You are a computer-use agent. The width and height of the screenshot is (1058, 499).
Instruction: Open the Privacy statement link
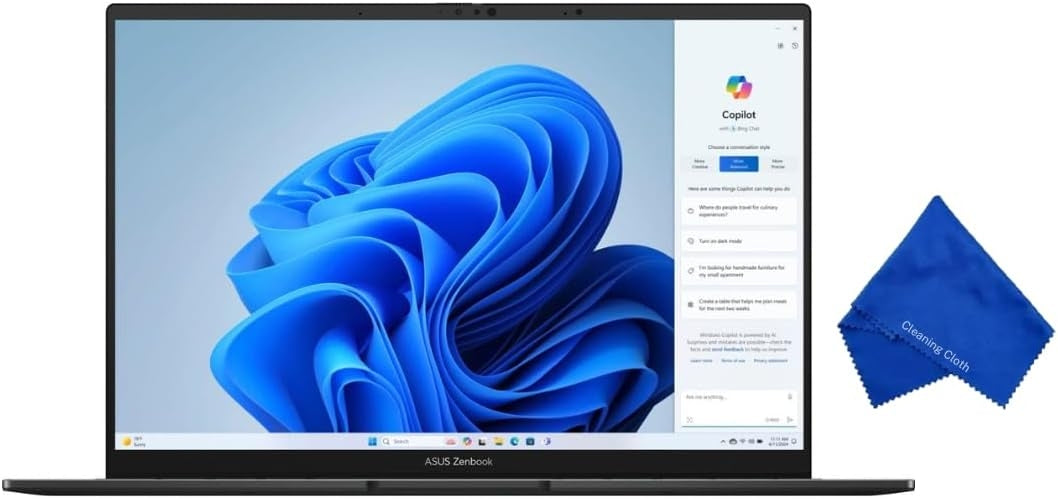[x=769, y=361]
